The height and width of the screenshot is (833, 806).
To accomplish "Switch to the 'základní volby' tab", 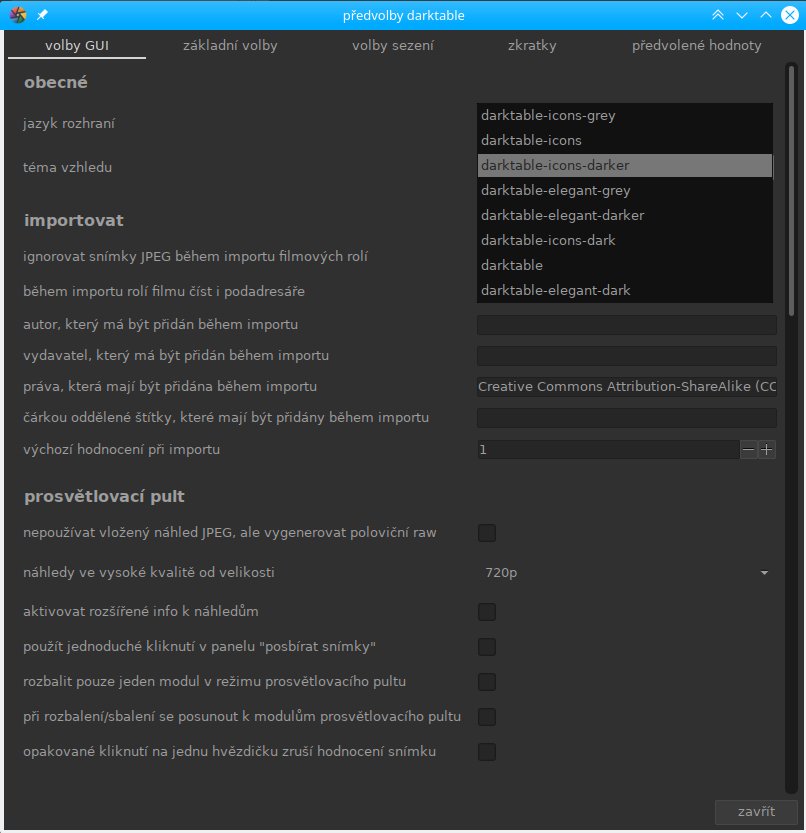I will pos(231,46).
